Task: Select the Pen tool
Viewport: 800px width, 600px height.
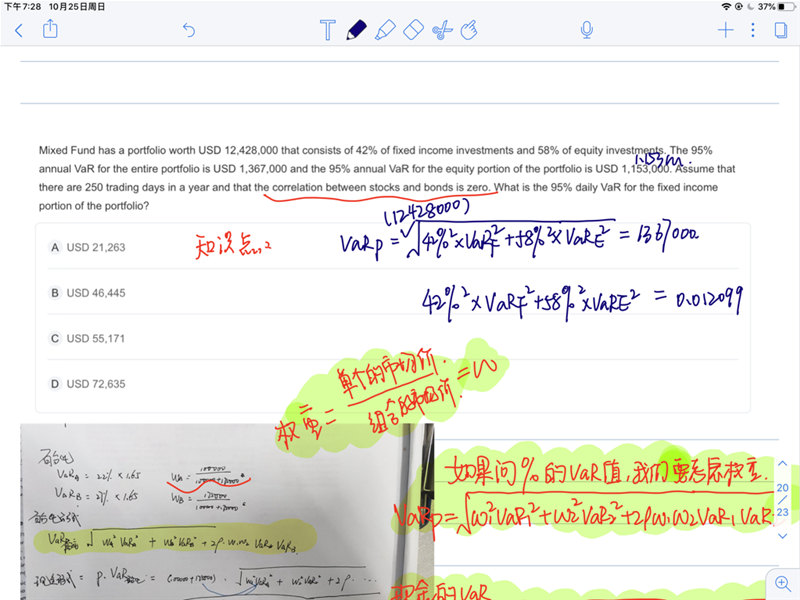Action: pos(356,30)
